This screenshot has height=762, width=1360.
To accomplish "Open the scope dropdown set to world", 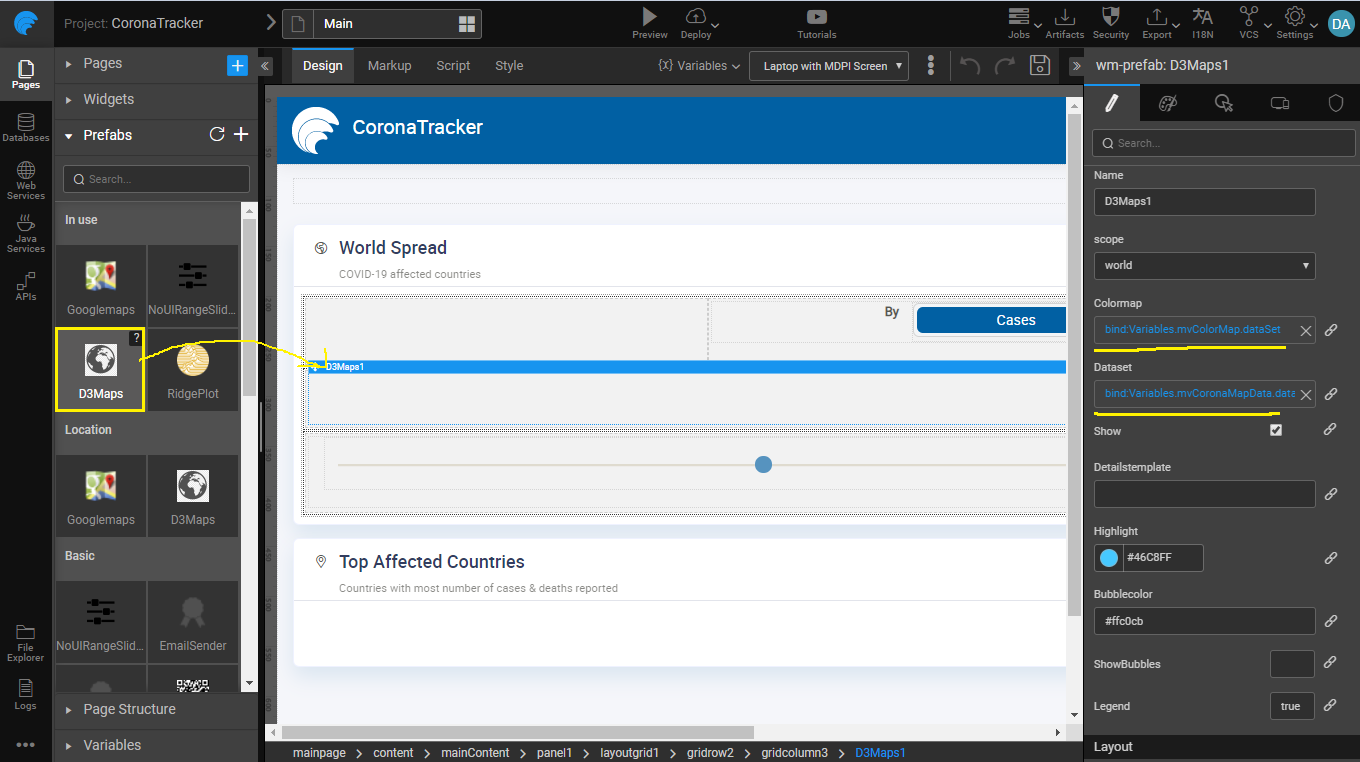I will (1204, 265).
